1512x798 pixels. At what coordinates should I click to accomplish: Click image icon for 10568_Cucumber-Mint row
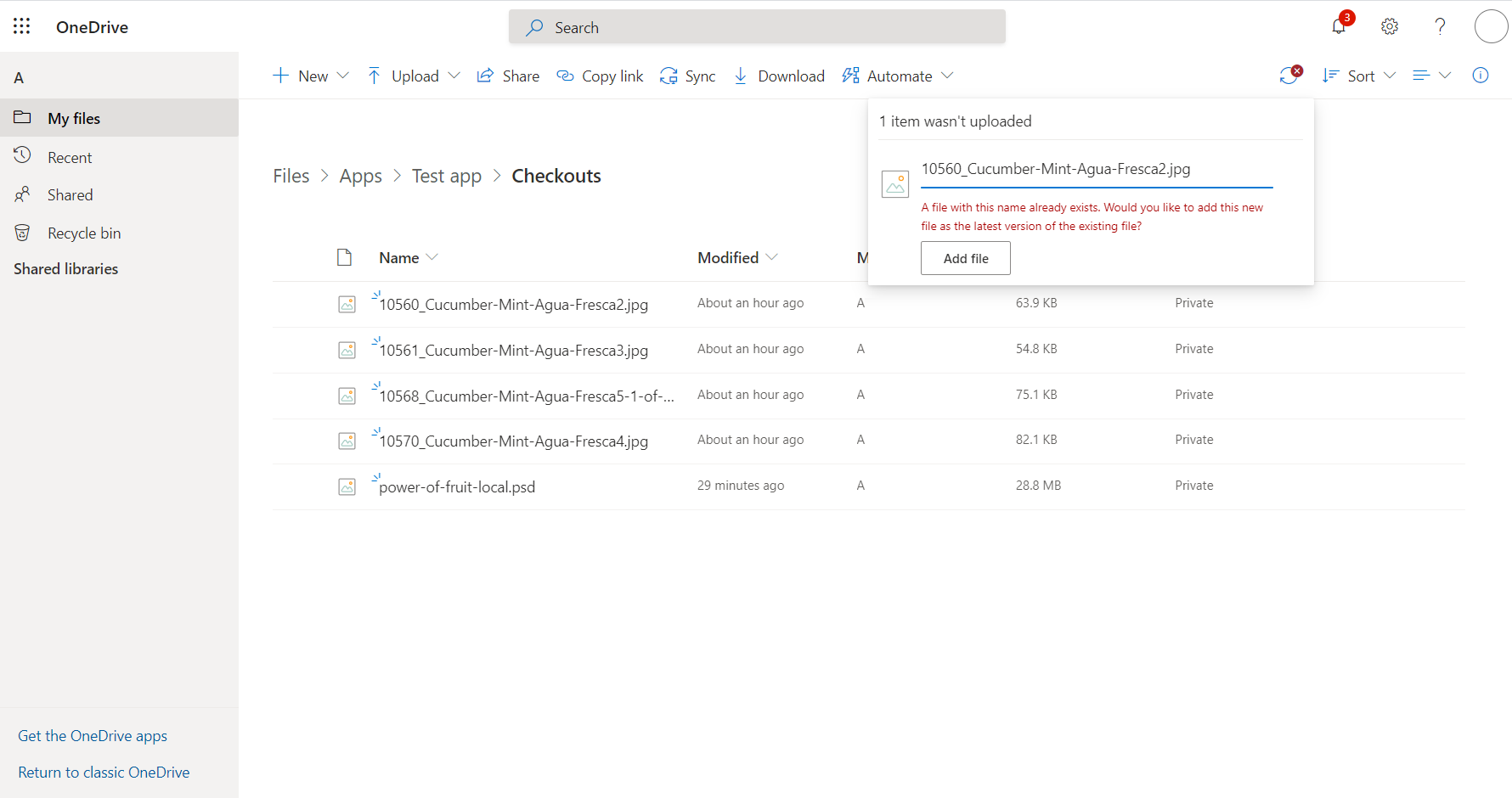347,396
